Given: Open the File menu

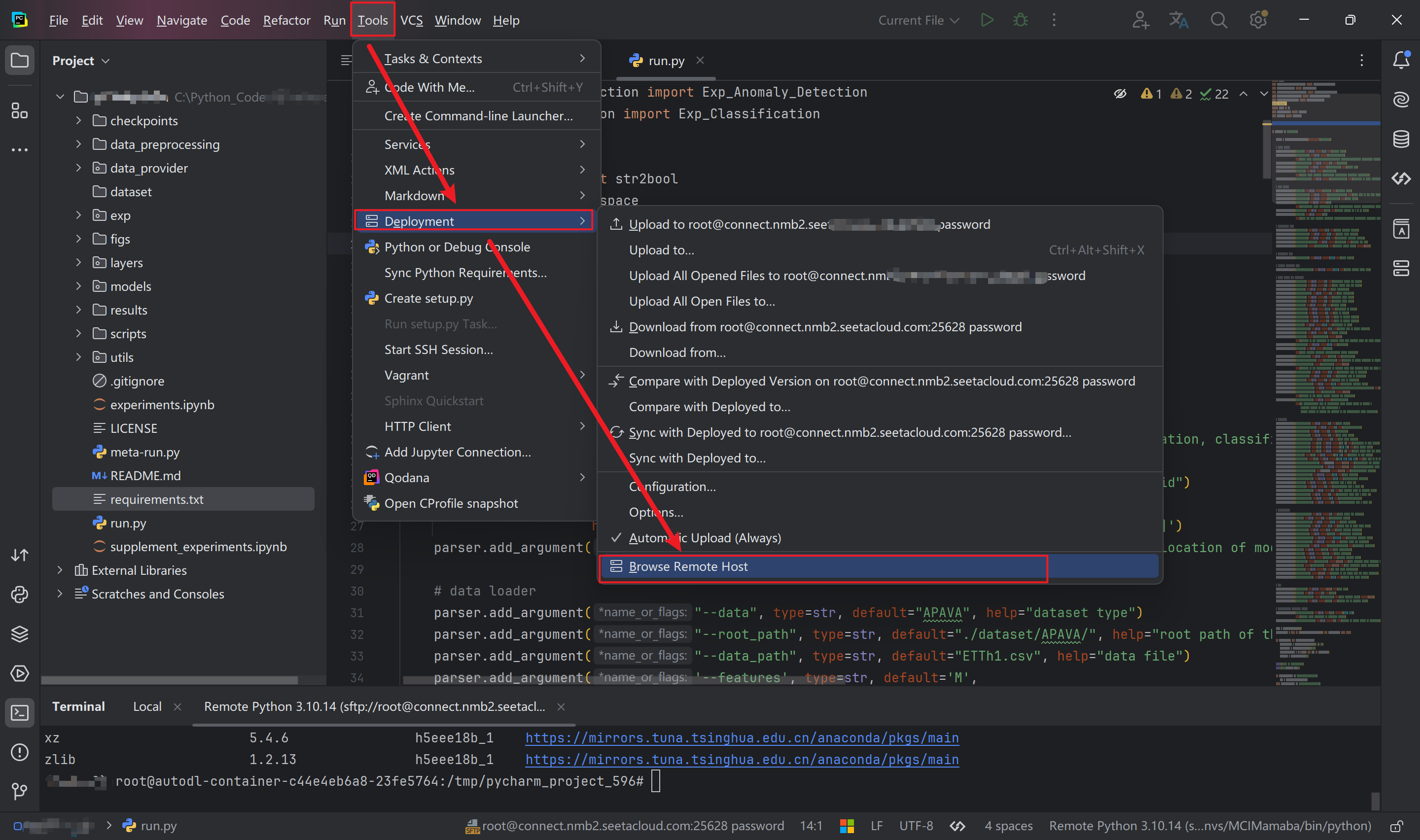Looking at the screenshot, I should (58, 20).
